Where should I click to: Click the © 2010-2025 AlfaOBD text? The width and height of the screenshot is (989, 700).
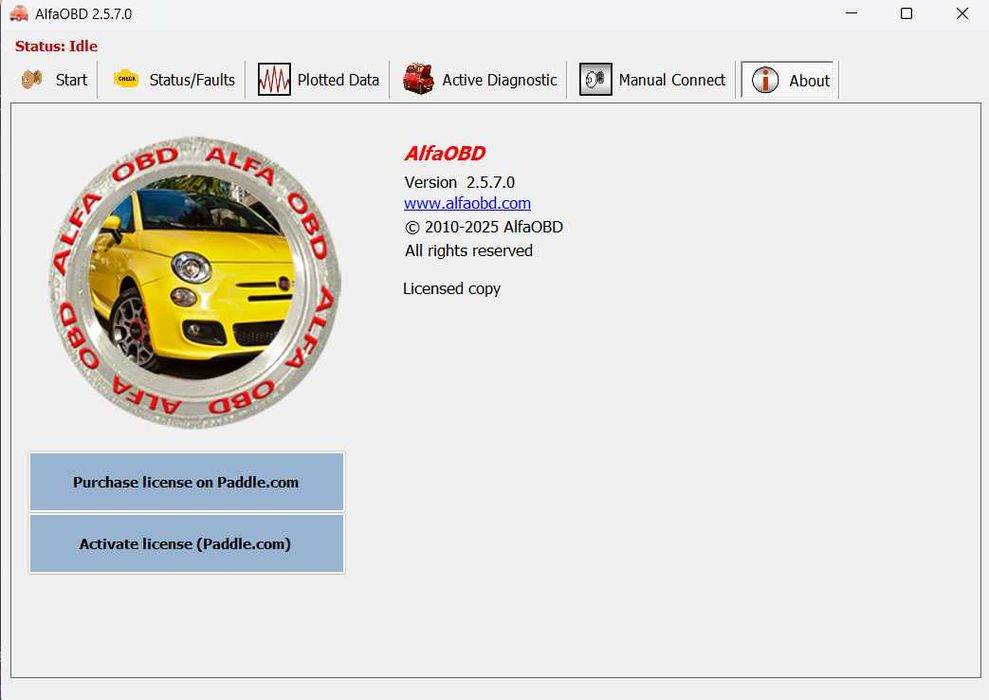pyautogui.click(x=484, y=227)
